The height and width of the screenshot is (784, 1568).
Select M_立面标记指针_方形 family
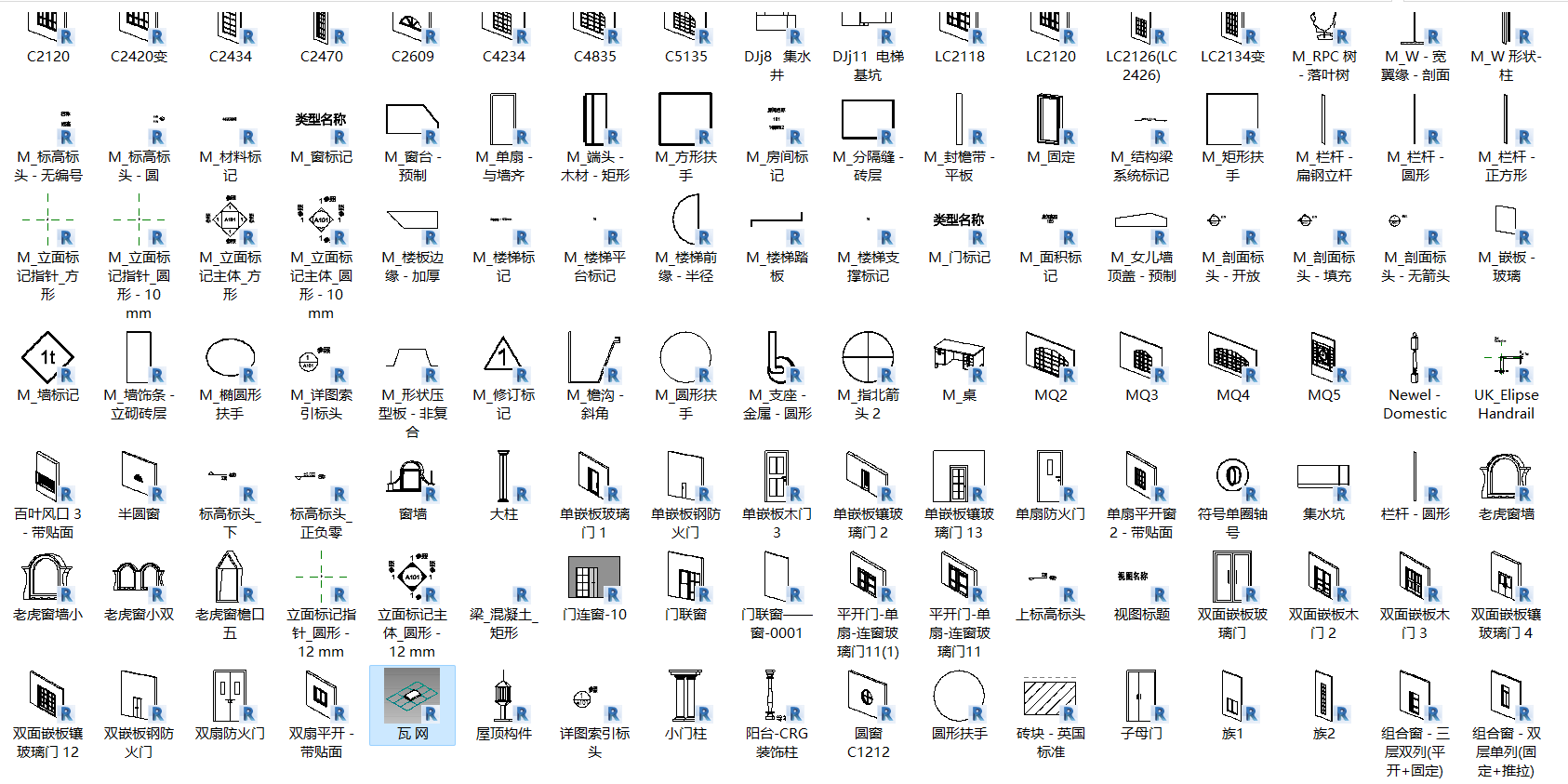click(x=47, y=247)
